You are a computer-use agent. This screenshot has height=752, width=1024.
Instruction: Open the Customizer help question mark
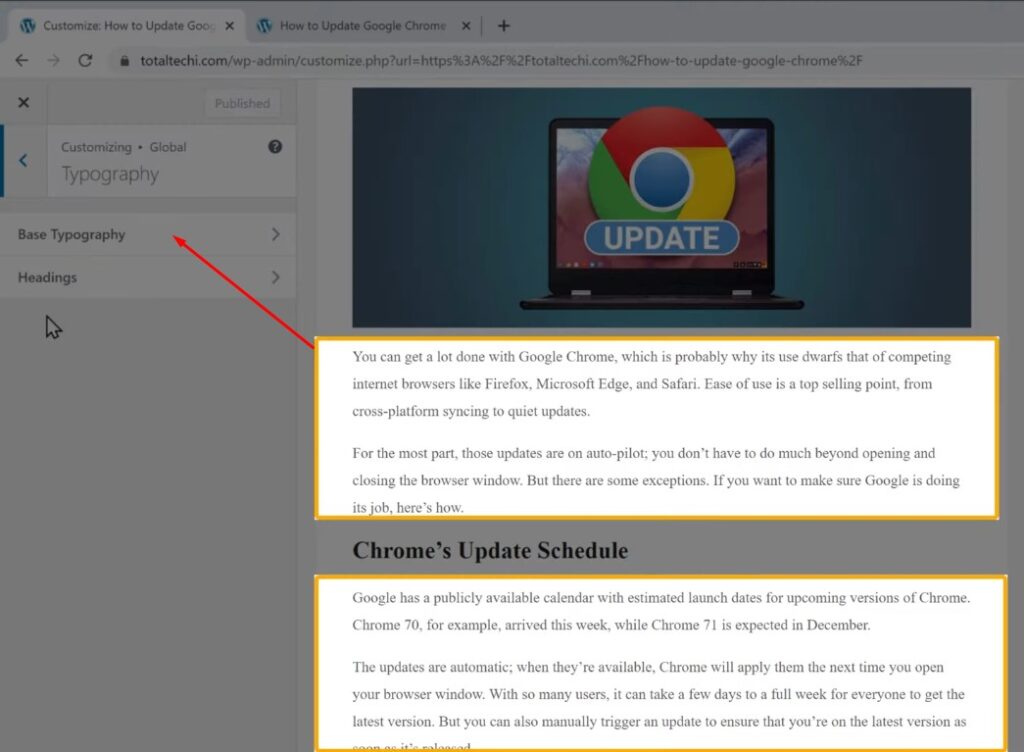pos(275,147)
